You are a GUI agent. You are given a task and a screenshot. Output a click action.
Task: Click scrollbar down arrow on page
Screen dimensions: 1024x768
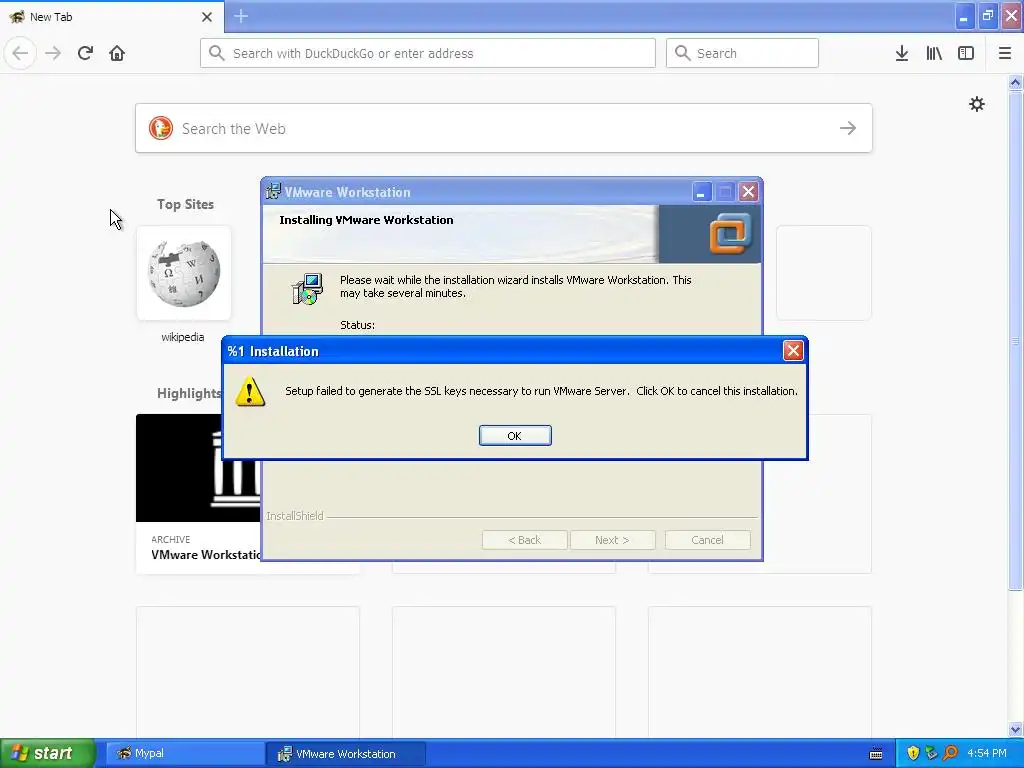coord(1015,729)
